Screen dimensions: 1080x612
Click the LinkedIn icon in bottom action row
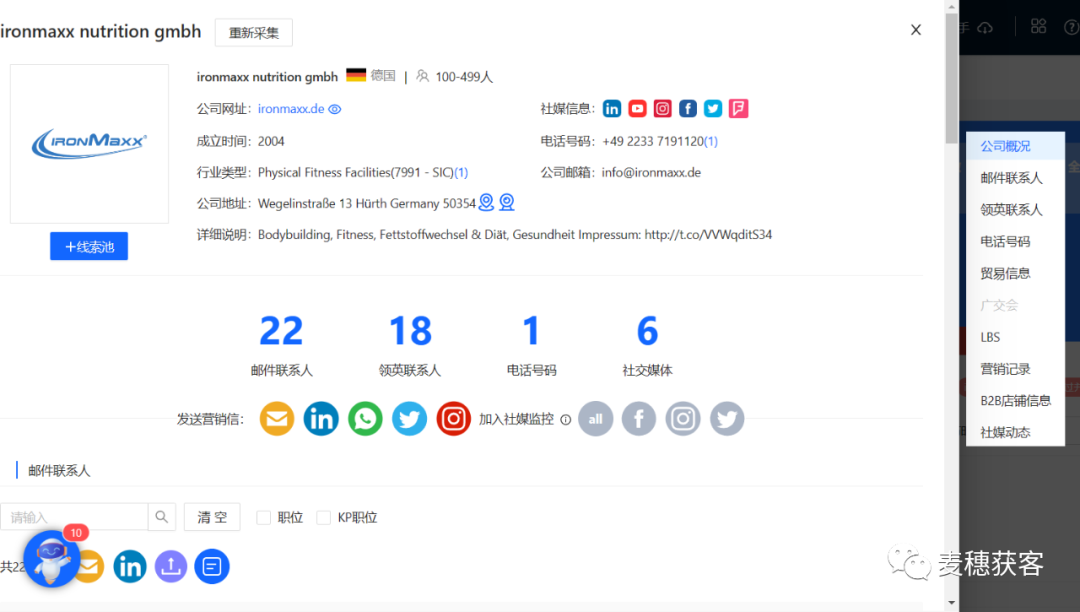(x=129, y=567)
